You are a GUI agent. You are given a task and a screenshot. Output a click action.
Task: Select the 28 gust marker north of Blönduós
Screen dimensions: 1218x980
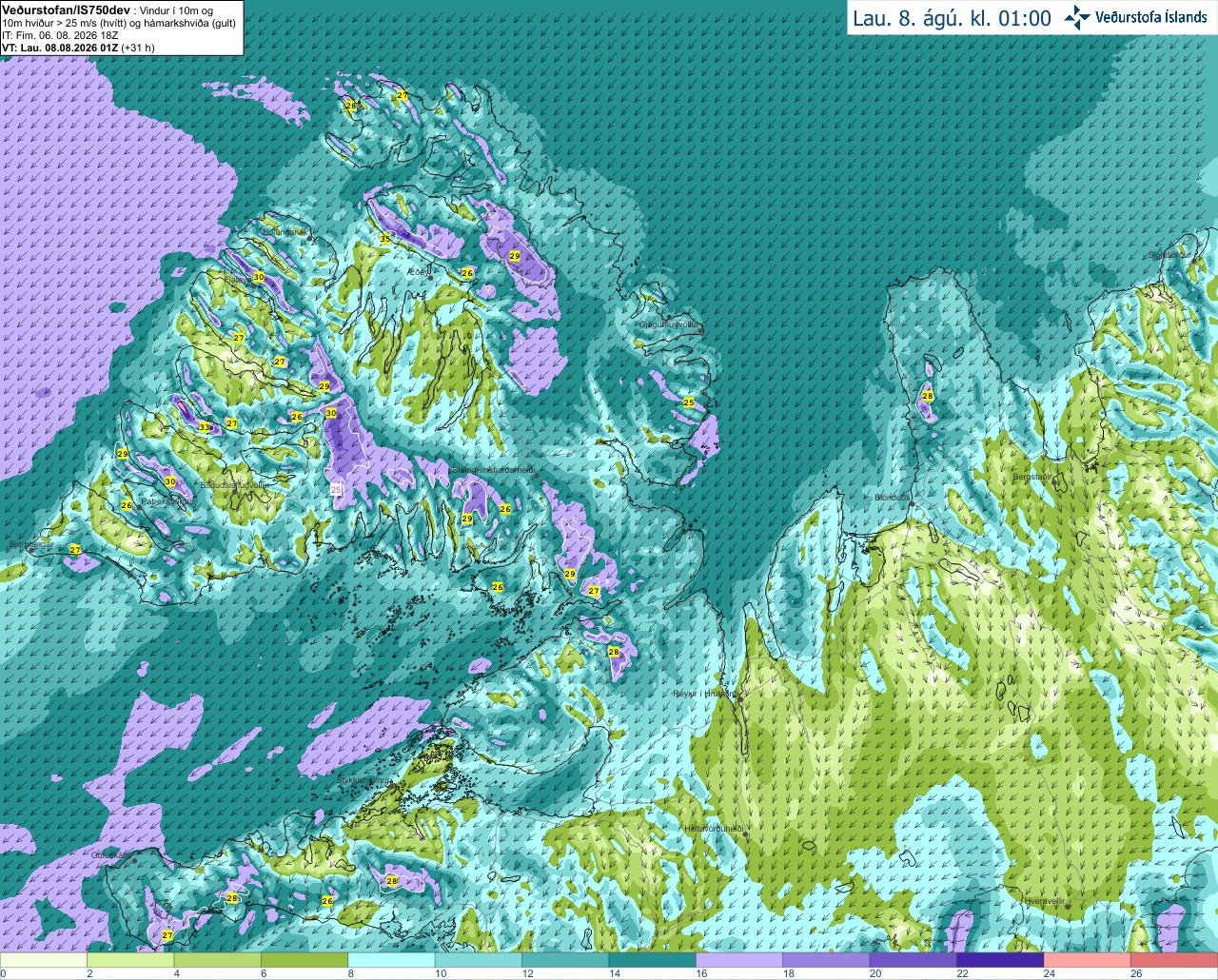click(928, 396)
